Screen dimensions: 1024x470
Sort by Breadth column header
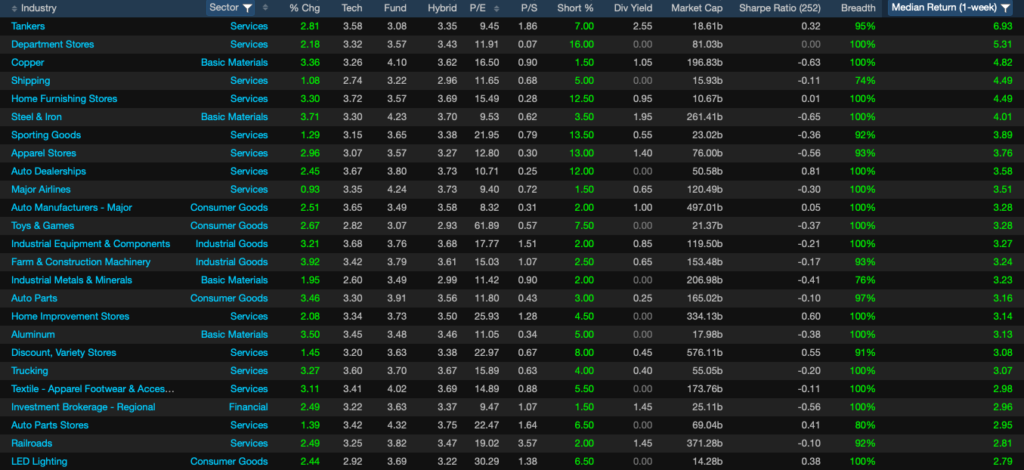pyautogui.click(x=858, y=8)
